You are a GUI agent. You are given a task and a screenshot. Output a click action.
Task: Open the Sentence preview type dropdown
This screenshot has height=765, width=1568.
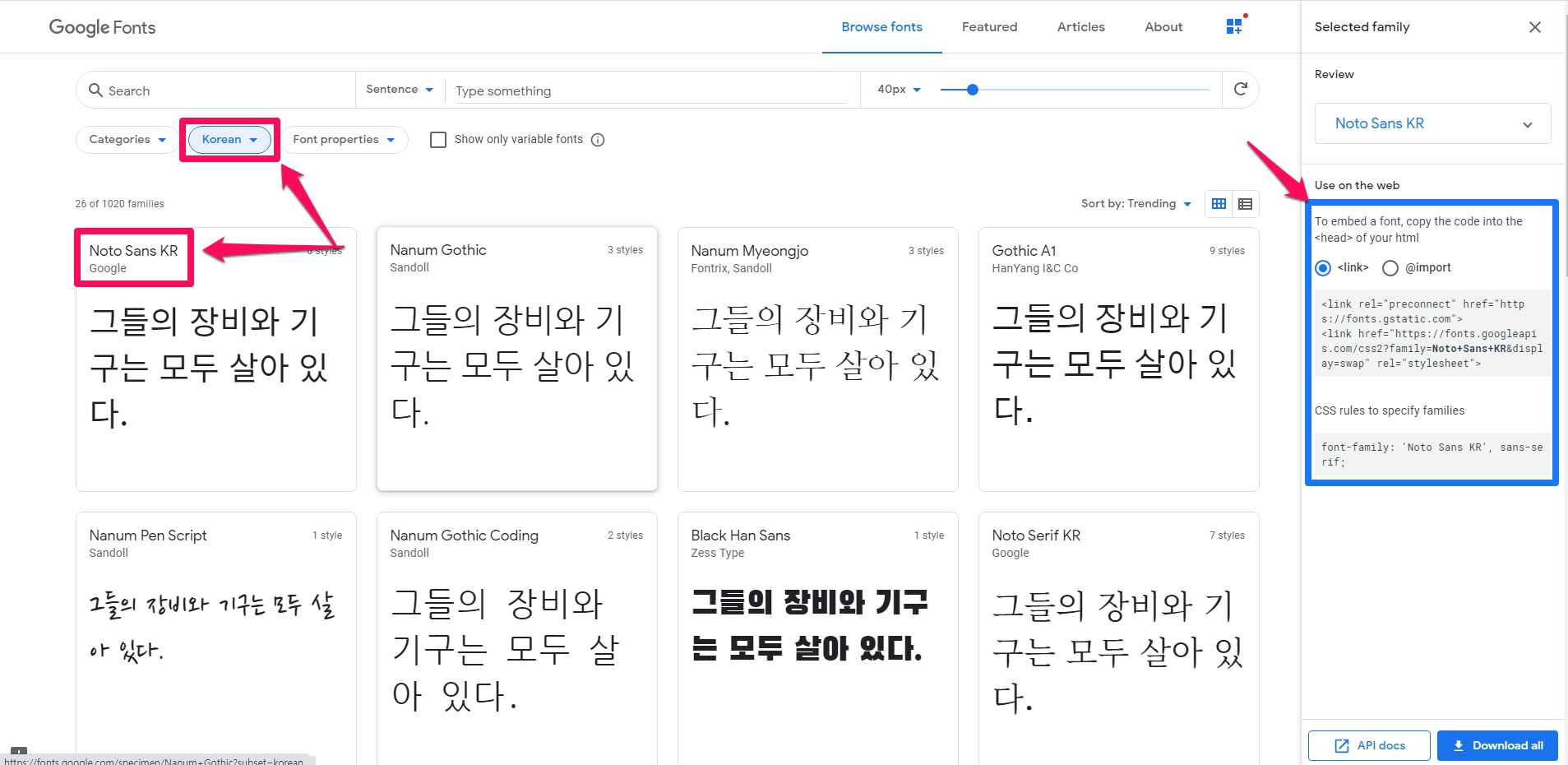click(400, 90)
